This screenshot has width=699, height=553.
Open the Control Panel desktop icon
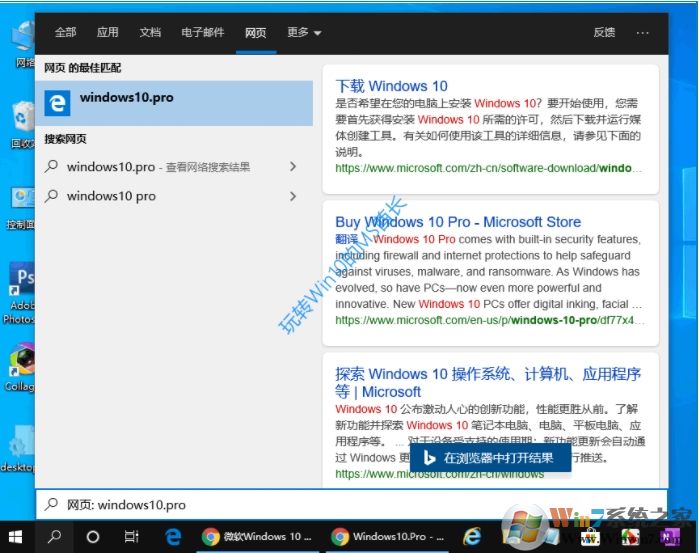pos(21,208)
